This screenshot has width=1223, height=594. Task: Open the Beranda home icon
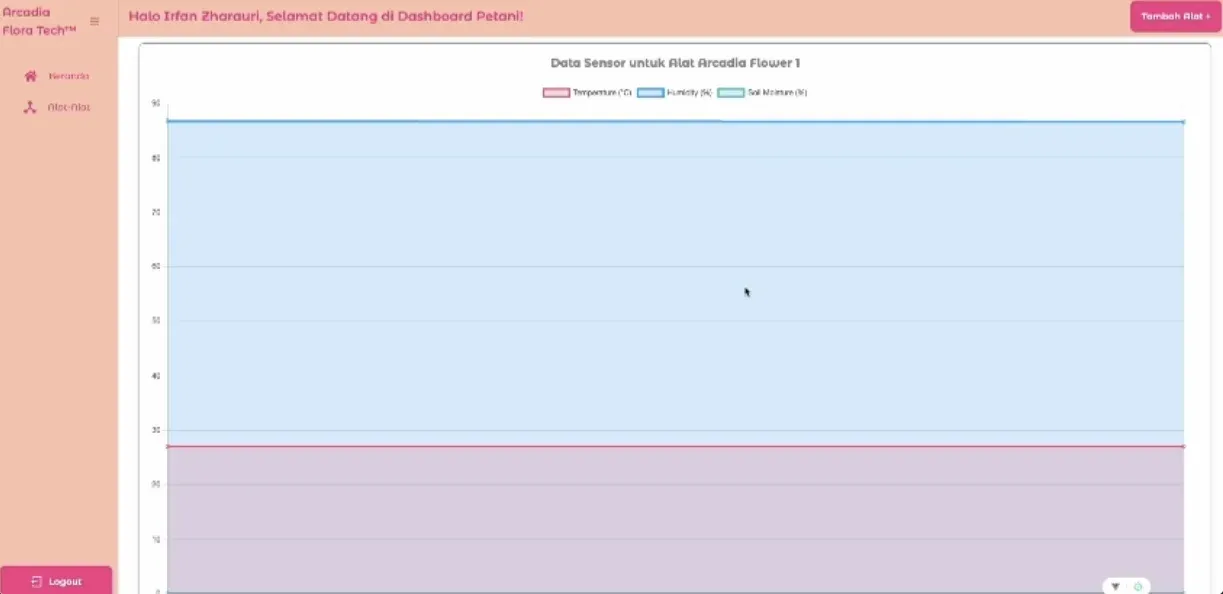pyautogui.click(x=30, y=76)
